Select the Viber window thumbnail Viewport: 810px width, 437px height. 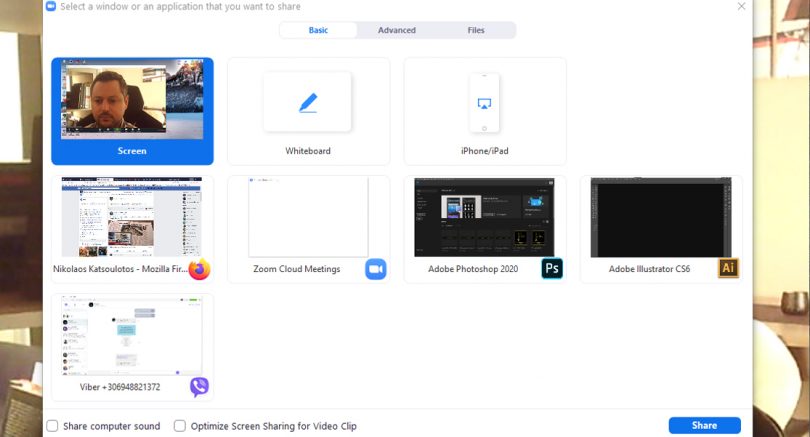pyautogui.click(x=132, y=335)
